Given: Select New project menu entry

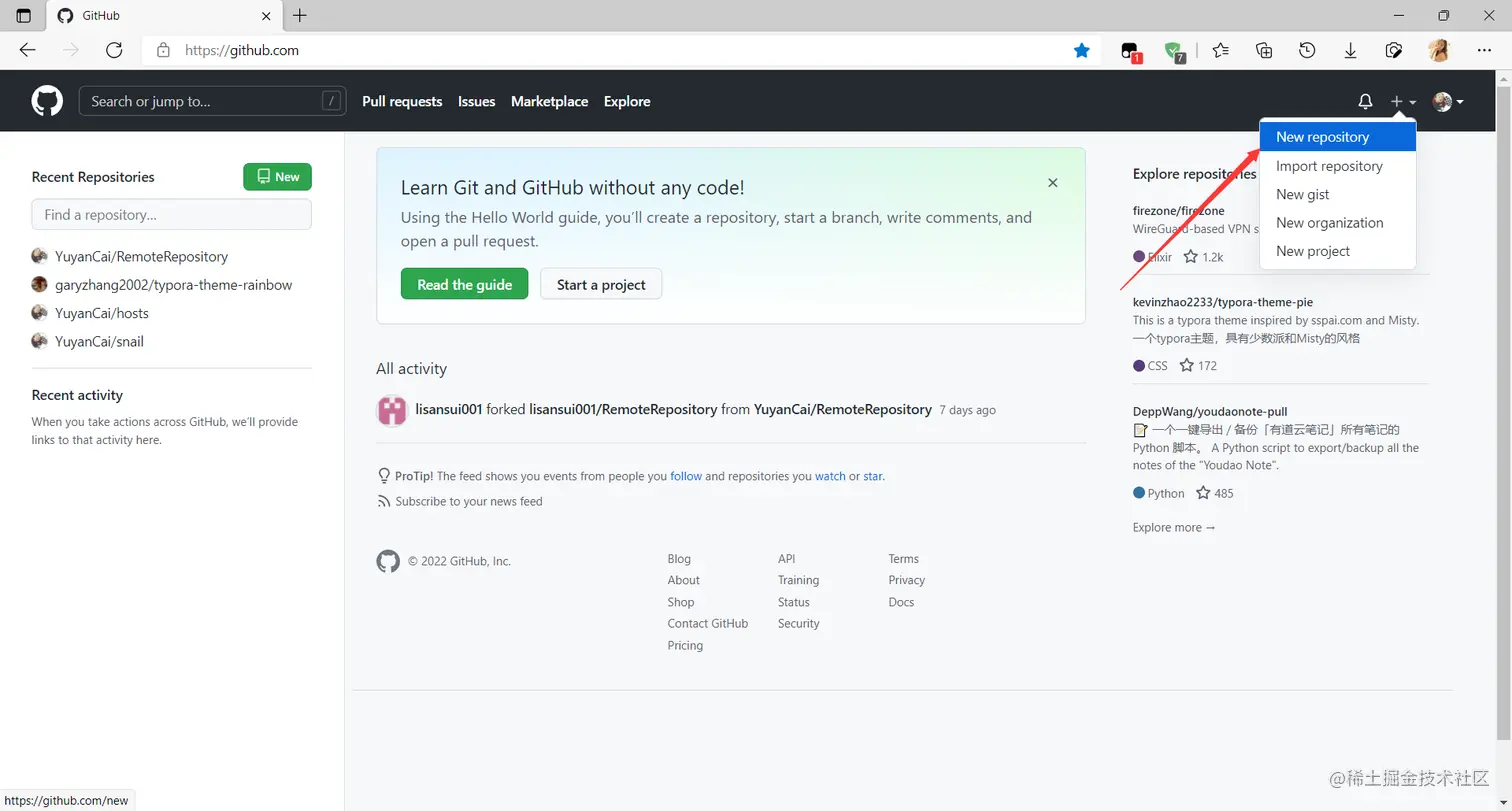Looking at the screenshot, I should [x=1338, y=251].
